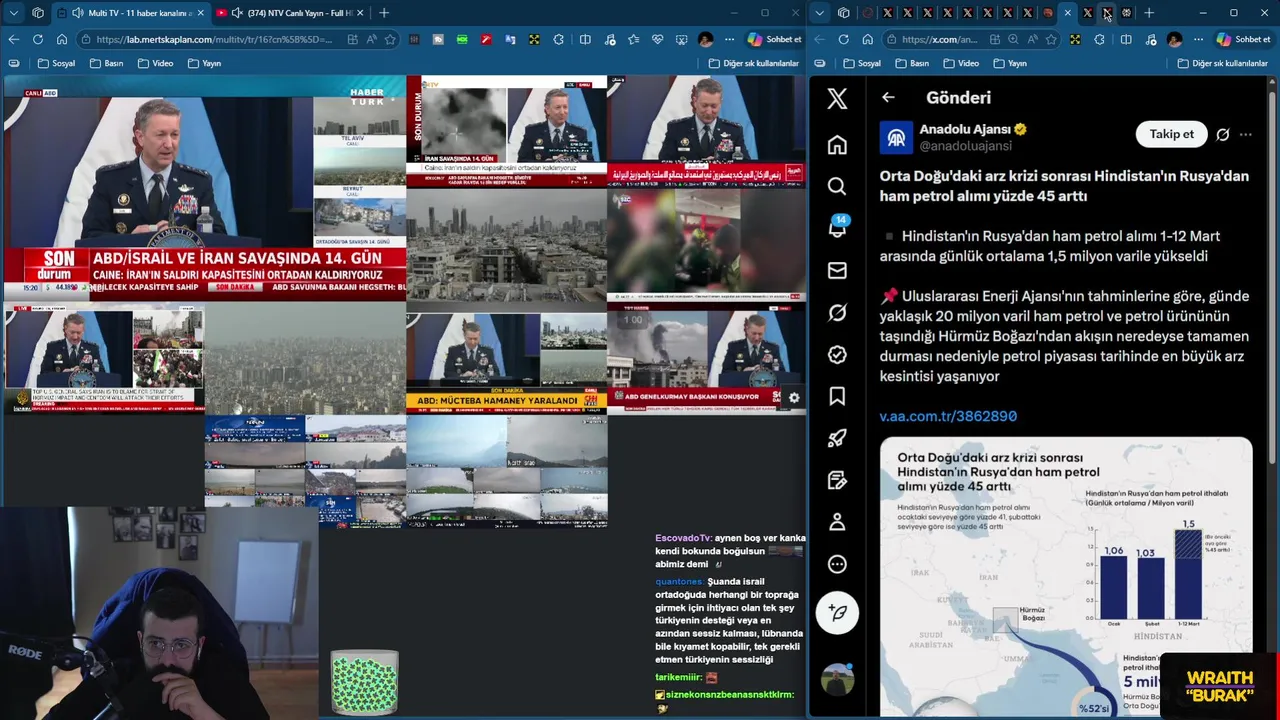Open Read aloud icon in Multi TV address bar
Viewport: 1280px width, 720px height.
371,39
